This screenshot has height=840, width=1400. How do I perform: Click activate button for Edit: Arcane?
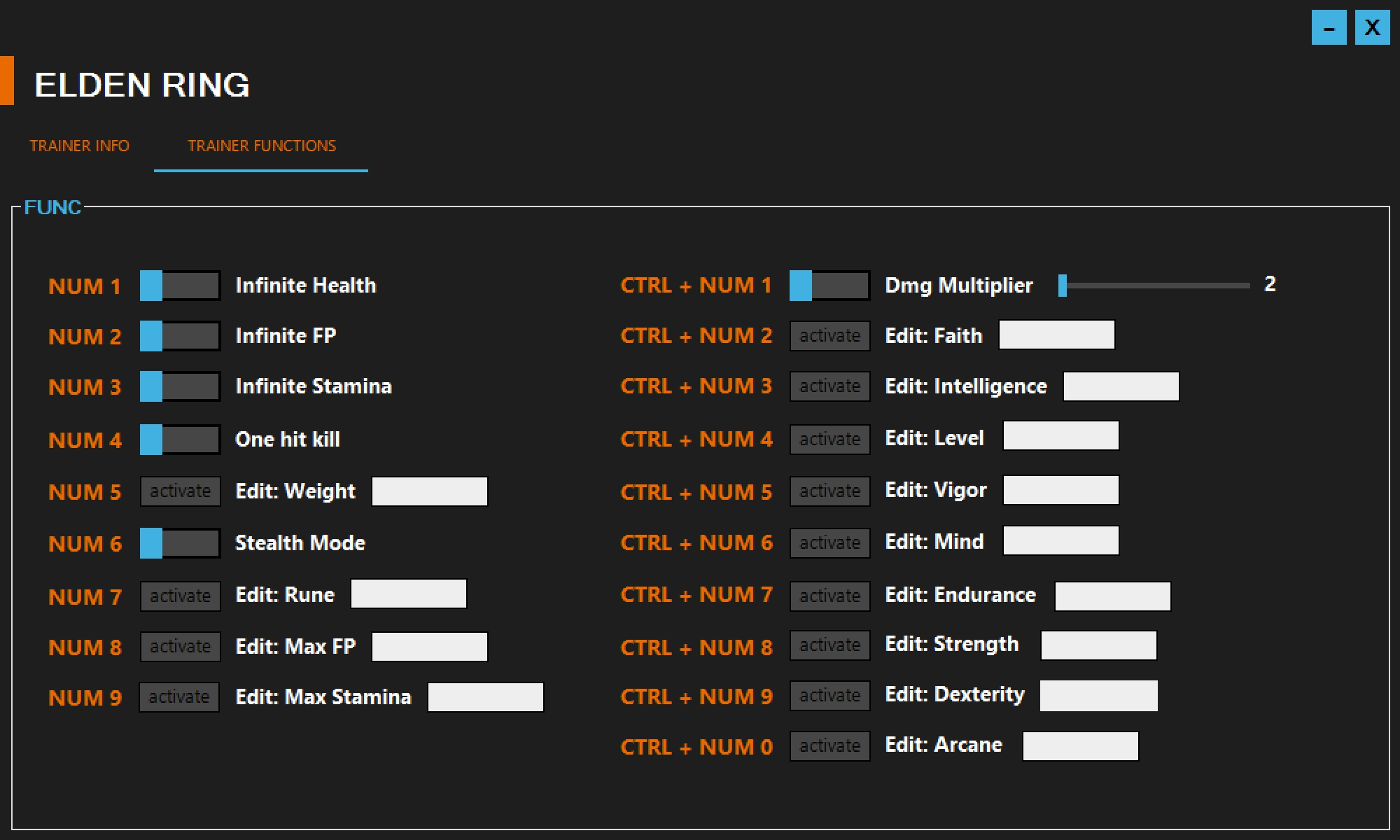coord(830,746)
